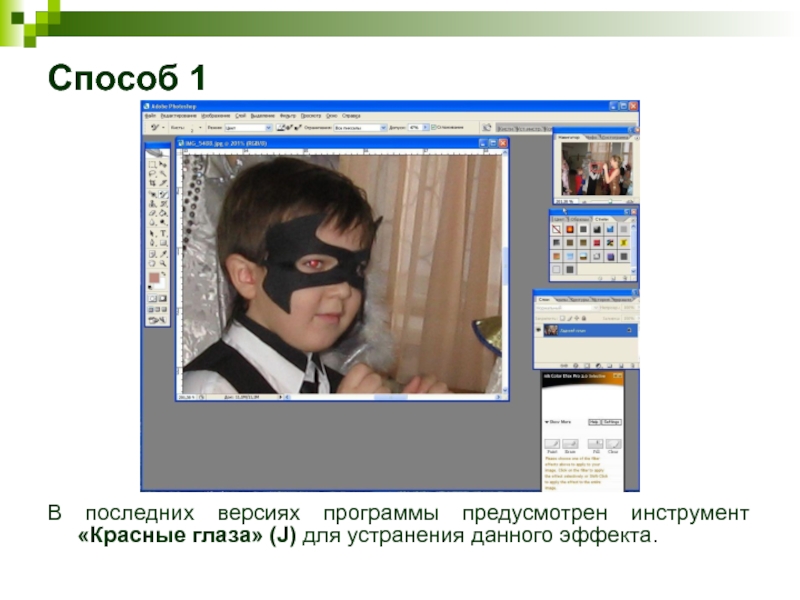
Task: Open the Фильтр menu
Action: coord(288,116)
